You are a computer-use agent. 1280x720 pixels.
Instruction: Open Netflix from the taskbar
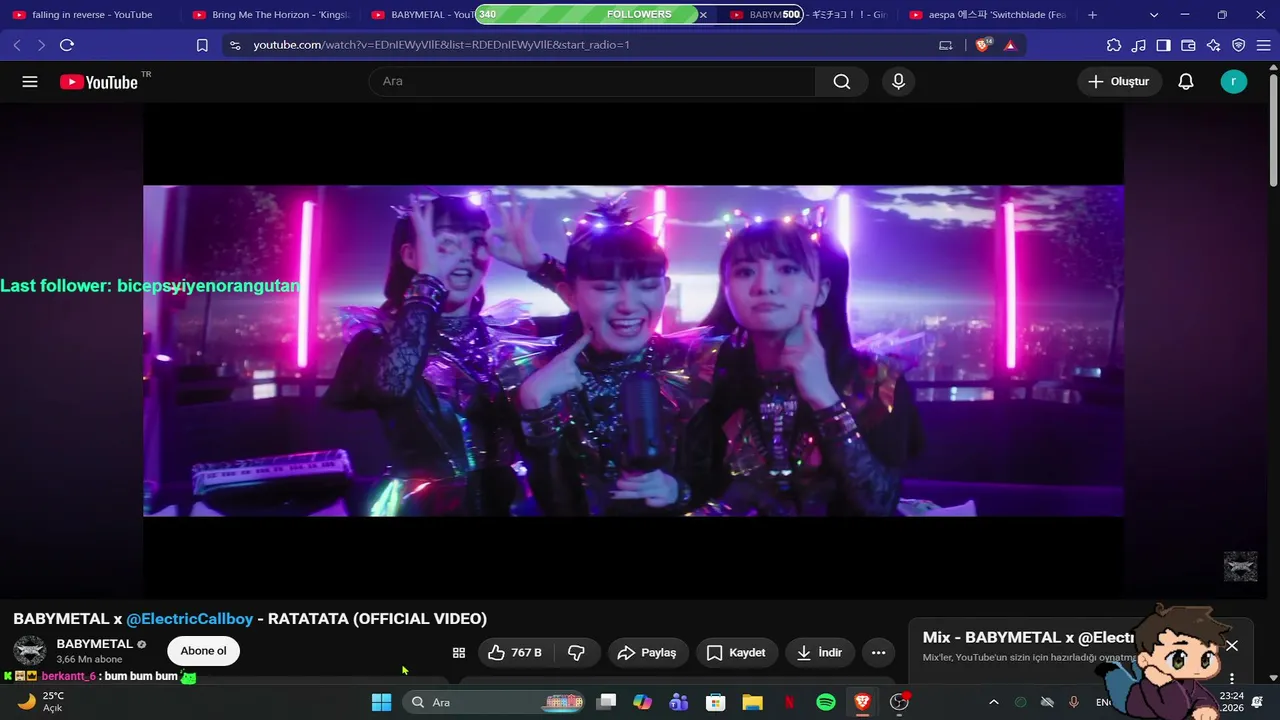point(789,702)
